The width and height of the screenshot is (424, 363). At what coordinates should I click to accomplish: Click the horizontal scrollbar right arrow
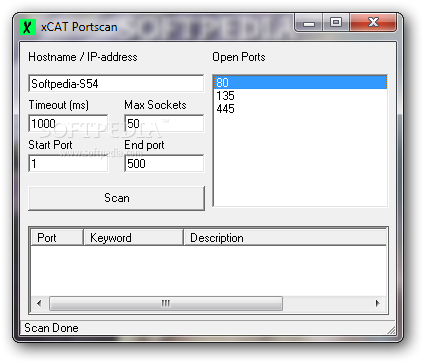coord(378,303)
